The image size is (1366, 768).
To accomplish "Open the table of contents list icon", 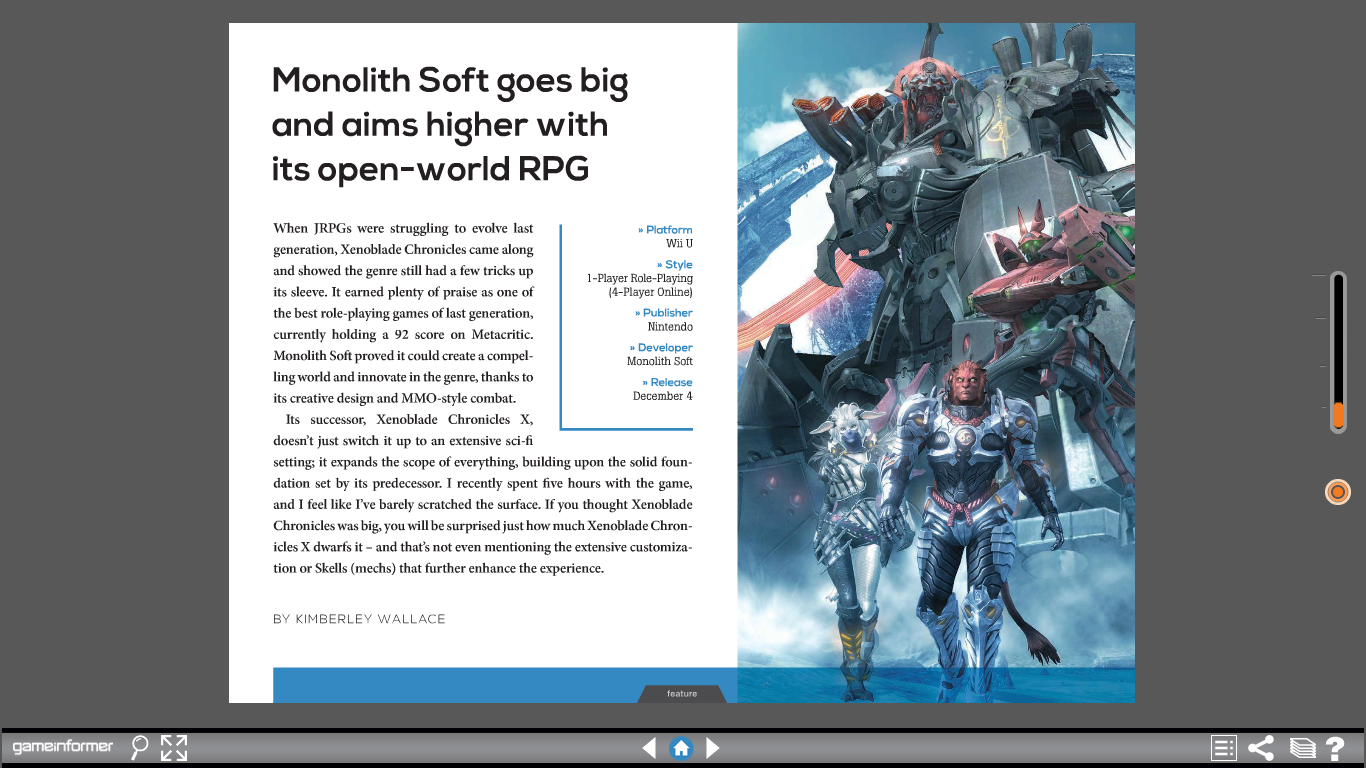I will (1224, 748).
